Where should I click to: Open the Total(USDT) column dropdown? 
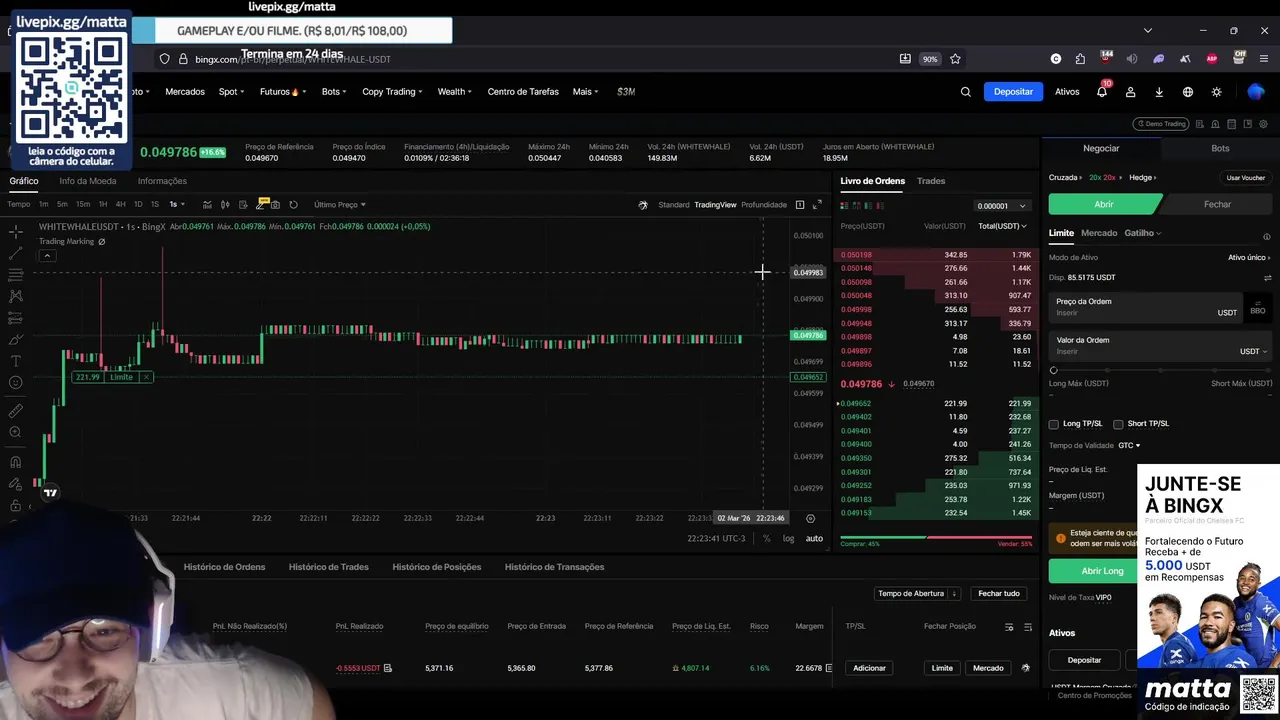coord(1002,226)
